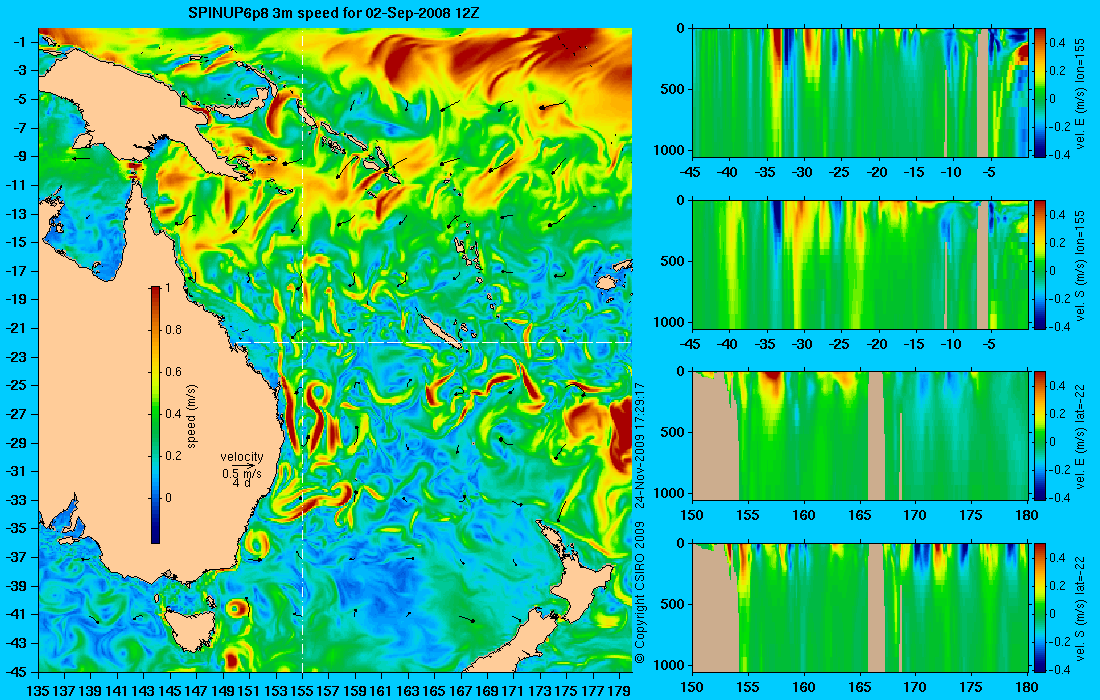Viewport: 1100px width, 700px height.
Task: Click the colorbar beside the vel. S lon=155 panel
Action: [1040, 264]
